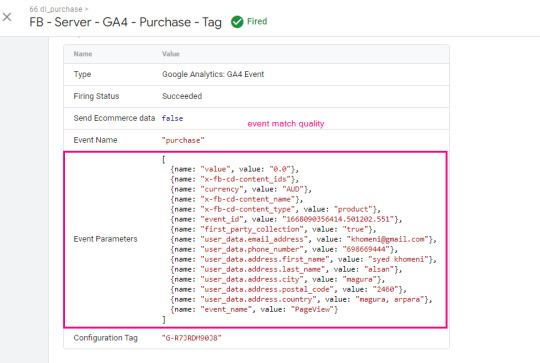
Task: Select the 'false' ecommerce value
Action: pos(172,118)
